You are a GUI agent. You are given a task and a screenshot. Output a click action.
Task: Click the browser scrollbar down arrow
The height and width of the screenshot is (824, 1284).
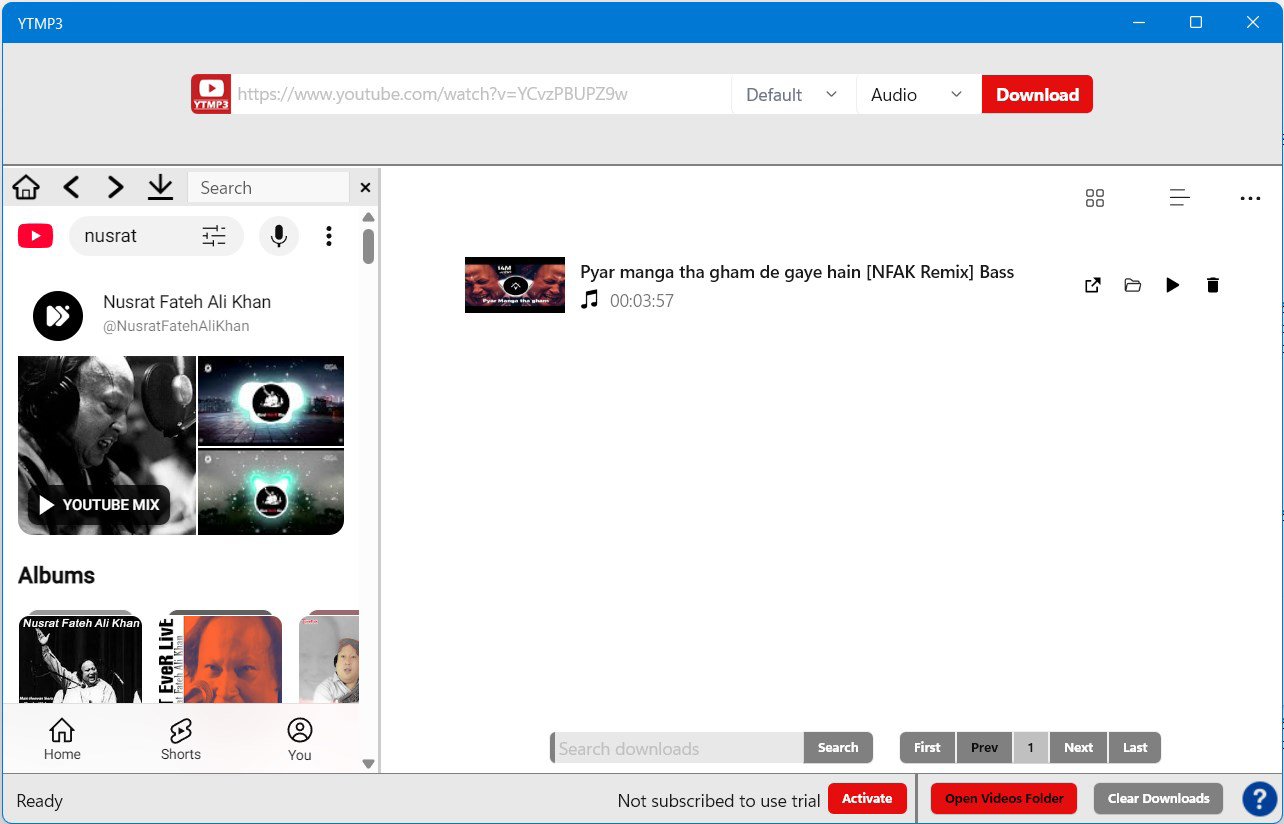click(x=368, y=763)
